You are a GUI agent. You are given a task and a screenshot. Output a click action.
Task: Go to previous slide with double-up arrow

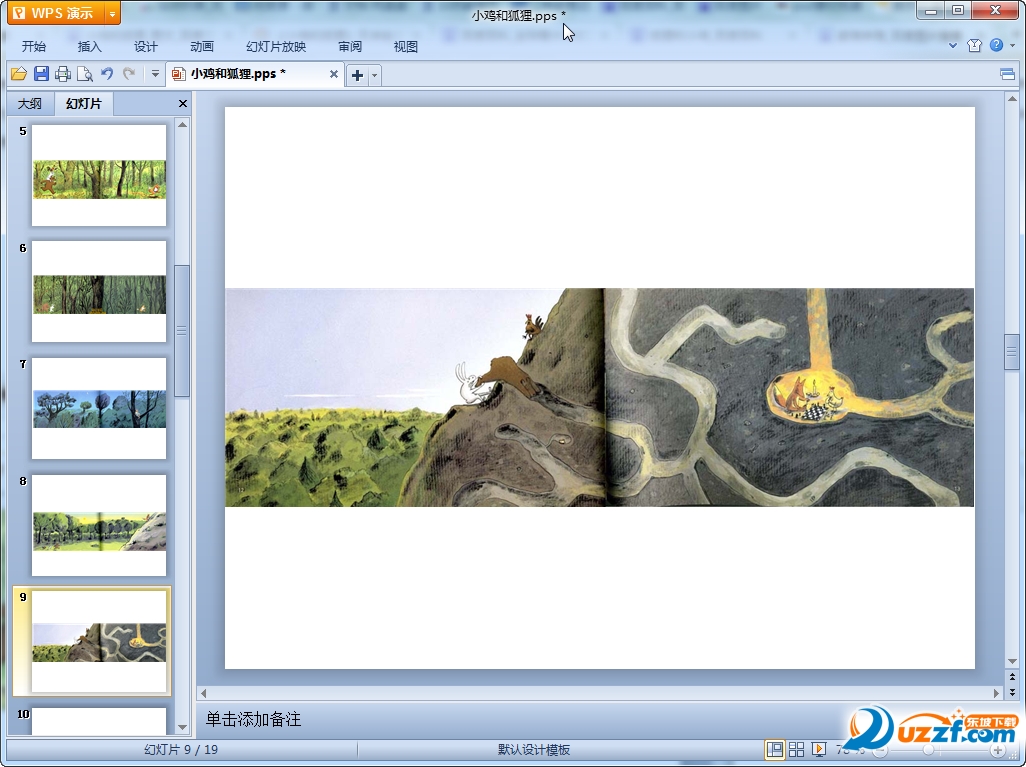tap(1012, 677)
